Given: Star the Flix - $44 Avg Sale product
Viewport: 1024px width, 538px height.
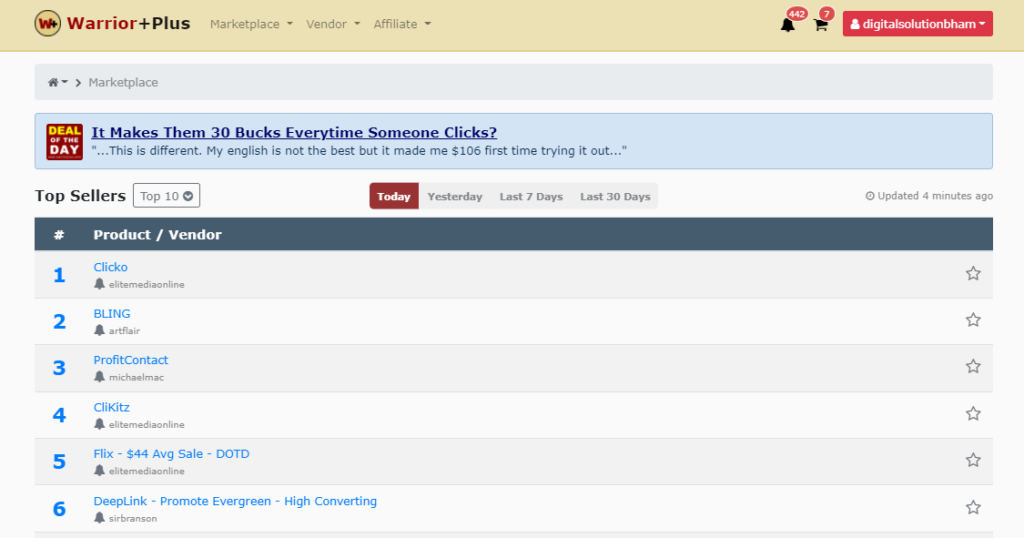Looking at the screenshot, I should [x=973, y=460].
